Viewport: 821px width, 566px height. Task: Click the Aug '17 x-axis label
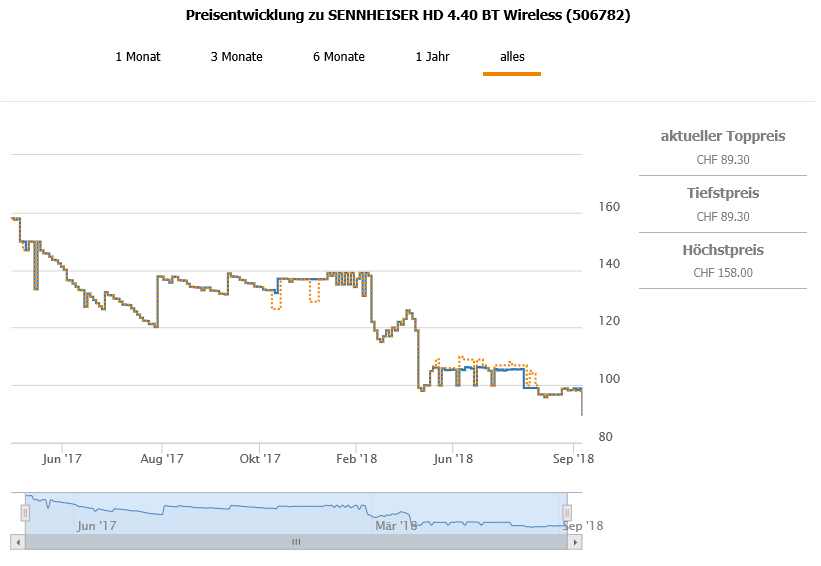pyautogui.click(x=162, y=459)
